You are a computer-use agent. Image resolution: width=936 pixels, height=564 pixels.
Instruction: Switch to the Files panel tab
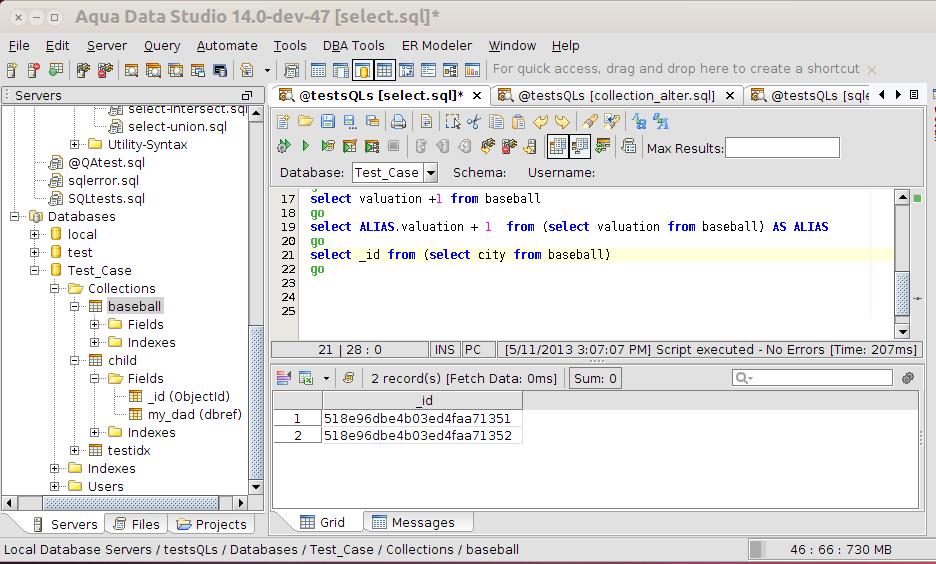tap(137, 524)
